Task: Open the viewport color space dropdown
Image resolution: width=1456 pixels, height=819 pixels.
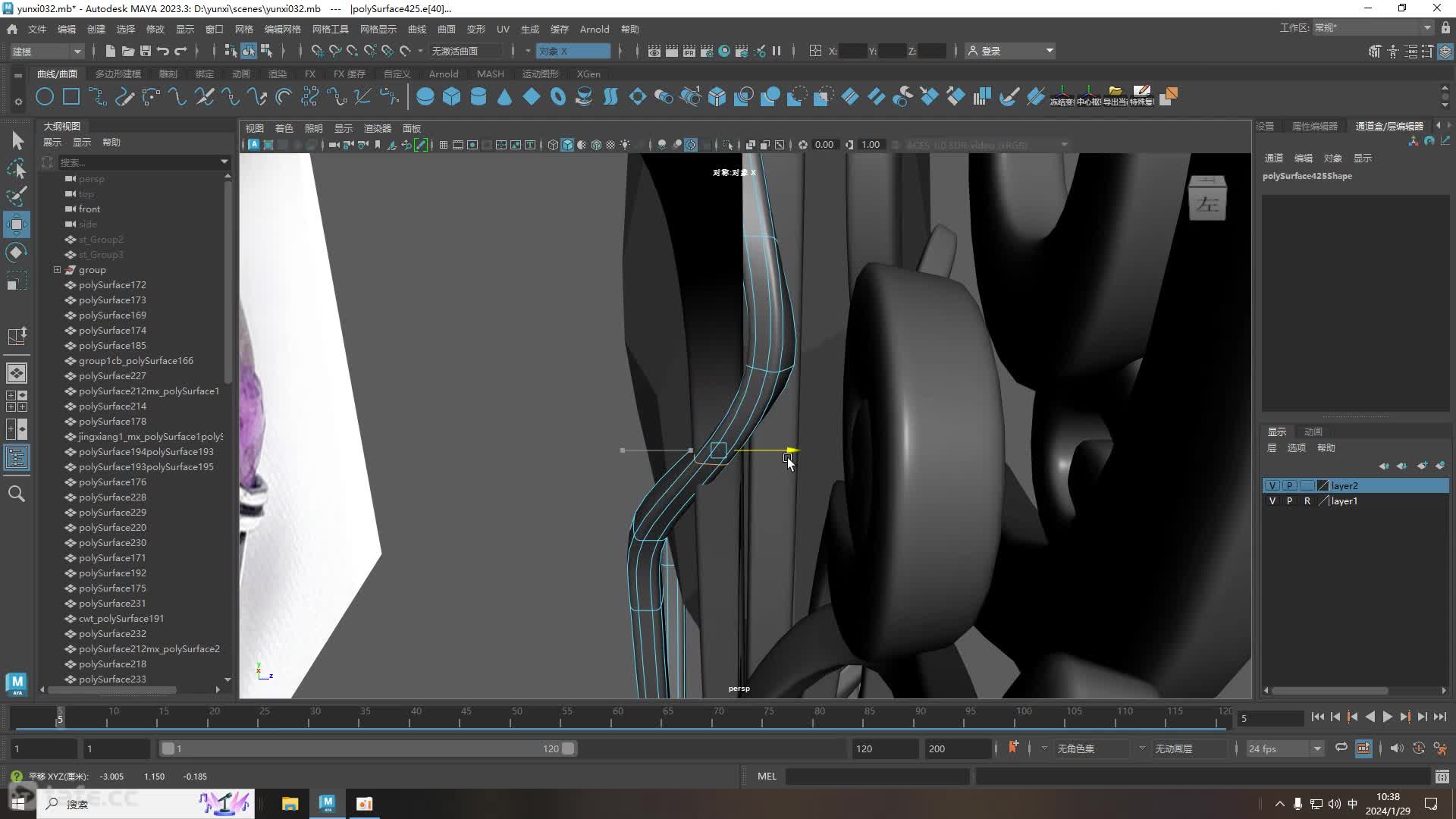Action: click(x=988, y=145)
